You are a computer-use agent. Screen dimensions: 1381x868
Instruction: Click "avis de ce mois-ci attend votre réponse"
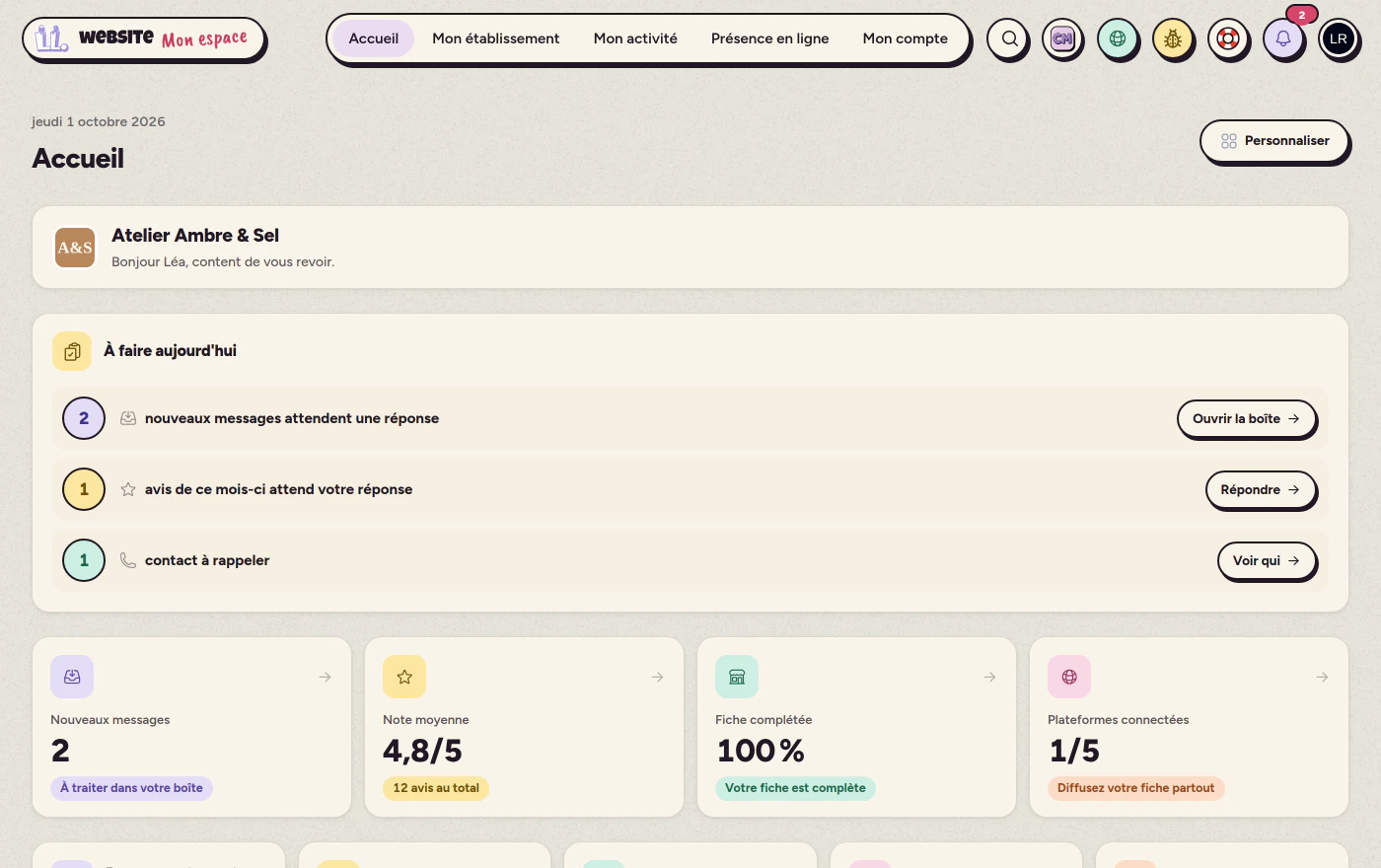coord(278,489)
